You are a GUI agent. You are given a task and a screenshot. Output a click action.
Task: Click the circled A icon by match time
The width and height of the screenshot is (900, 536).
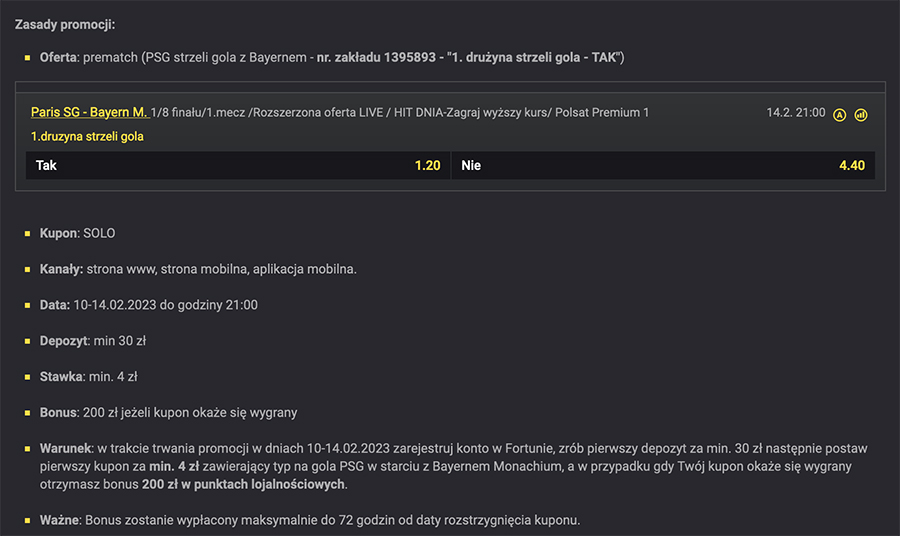point(840,114)
